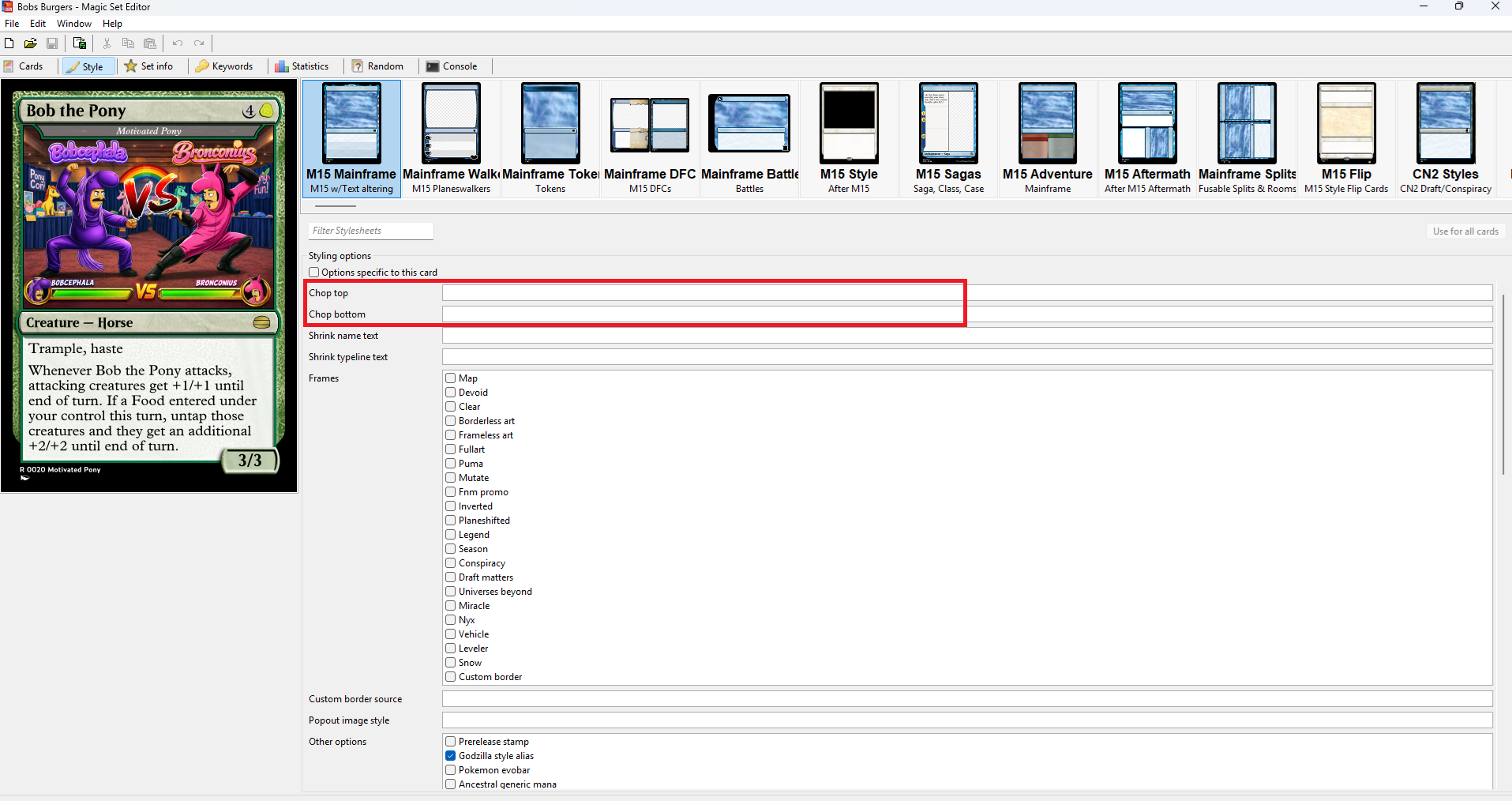
Task: Choose the Mainframe Walker planeswalker stylesheet
Action: point(451,138)
